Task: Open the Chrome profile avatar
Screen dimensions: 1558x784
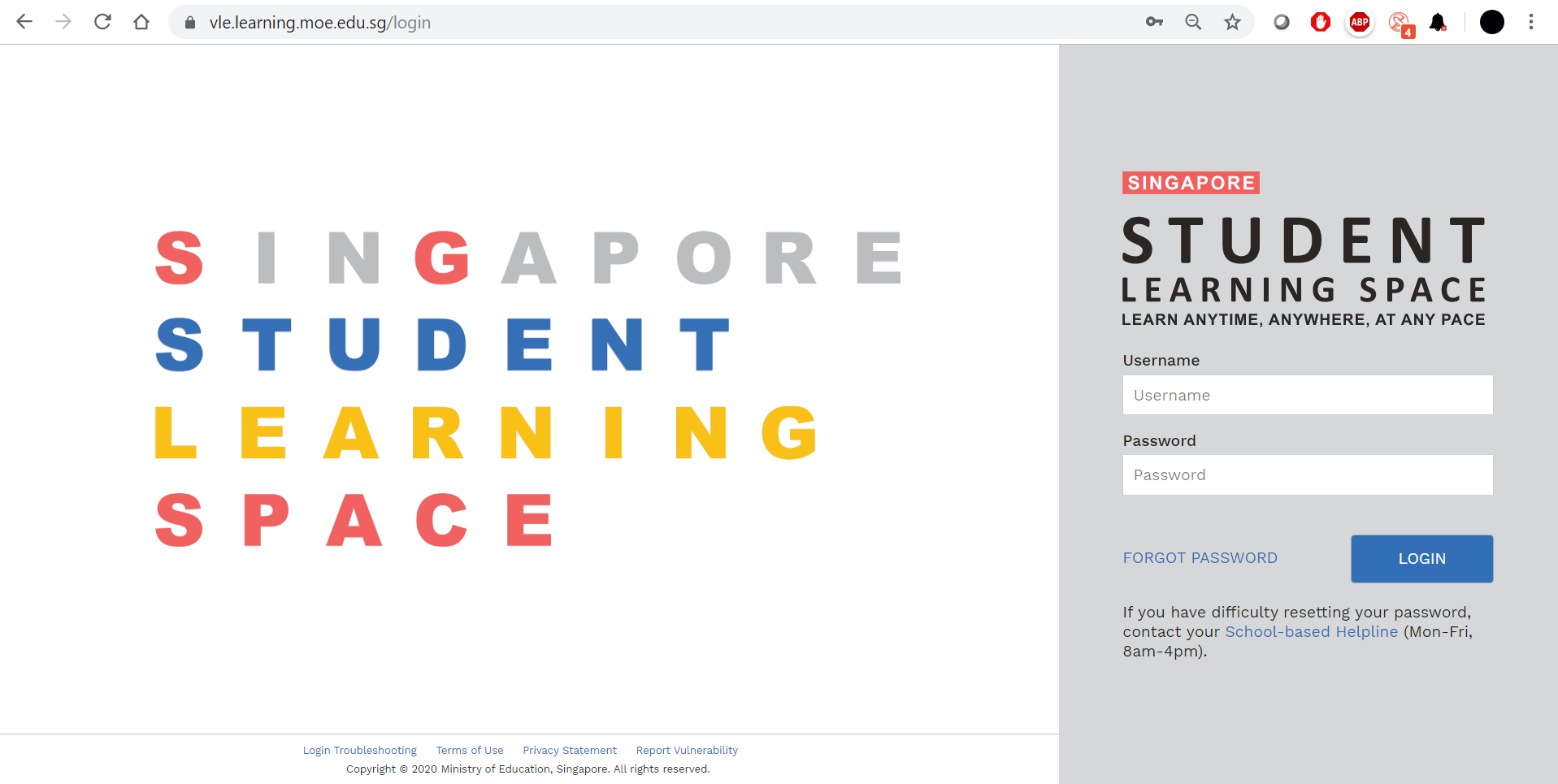Action: coord(1492,22)
